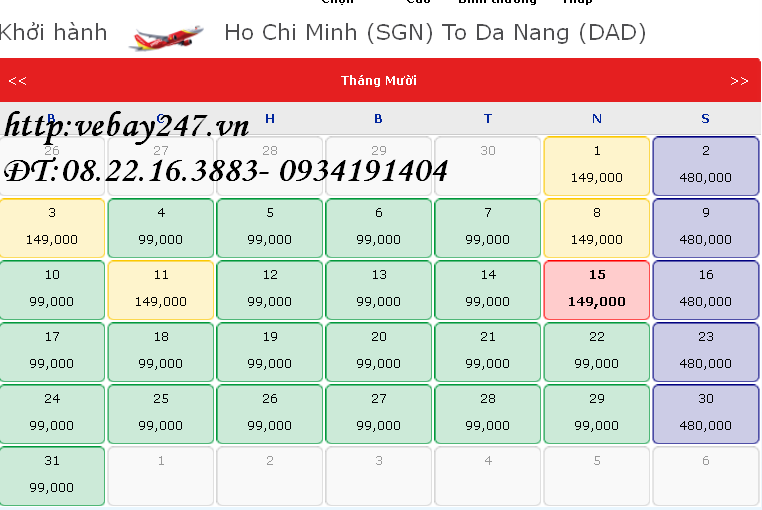Viewport: 762px width, 510px height.
Task: Select October 1 fare 149,000
Action: [597, 165]
